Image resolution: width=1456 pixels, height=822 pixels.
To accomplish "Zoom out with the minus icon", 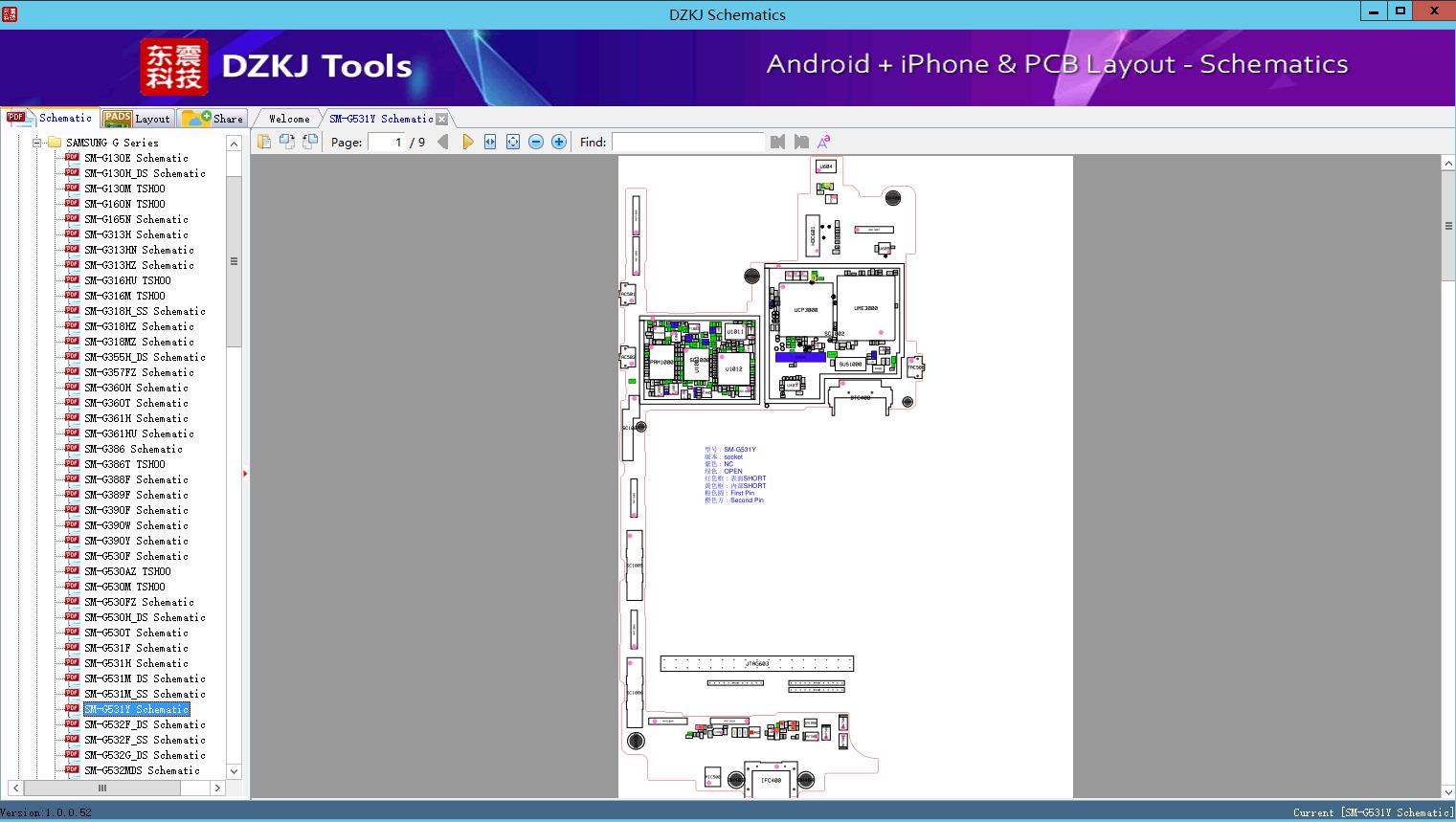I will pyautogui.click(x=536, y=142).
